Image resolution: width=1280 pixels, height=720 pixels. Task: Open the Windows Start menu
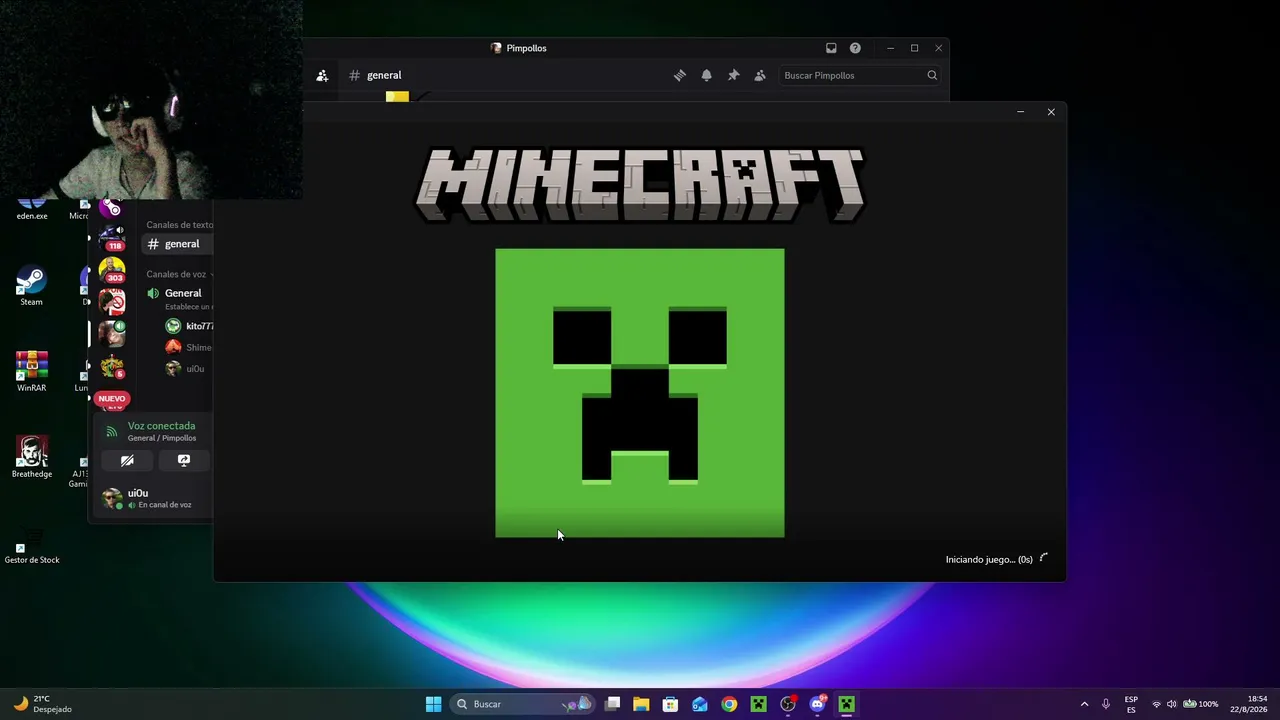pyautogui.click(x=434, y=704)
